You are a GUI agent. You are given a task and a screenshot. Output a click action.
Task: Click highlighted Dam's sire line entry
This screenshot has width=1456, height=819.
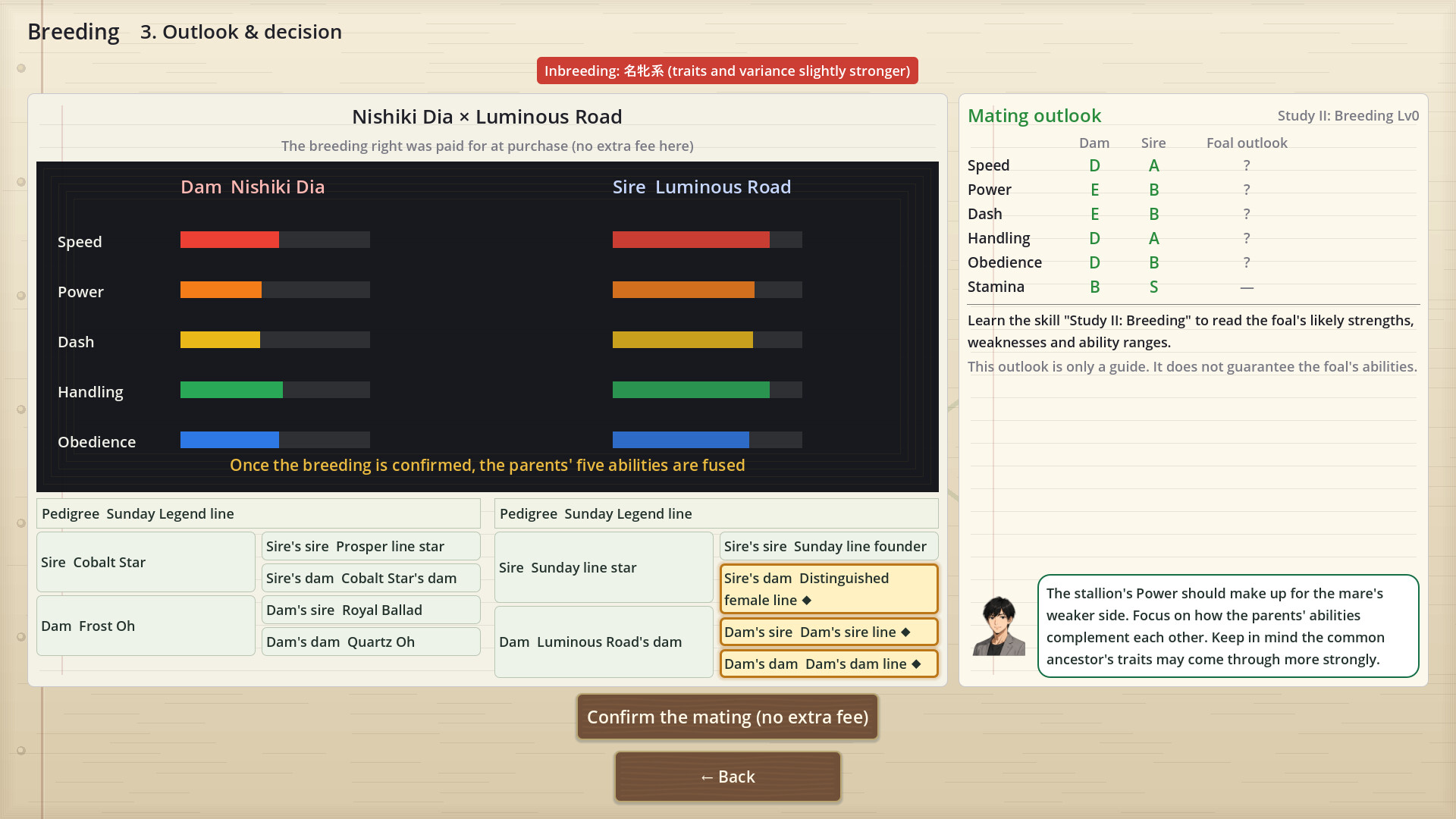click(x=829, y=632)
